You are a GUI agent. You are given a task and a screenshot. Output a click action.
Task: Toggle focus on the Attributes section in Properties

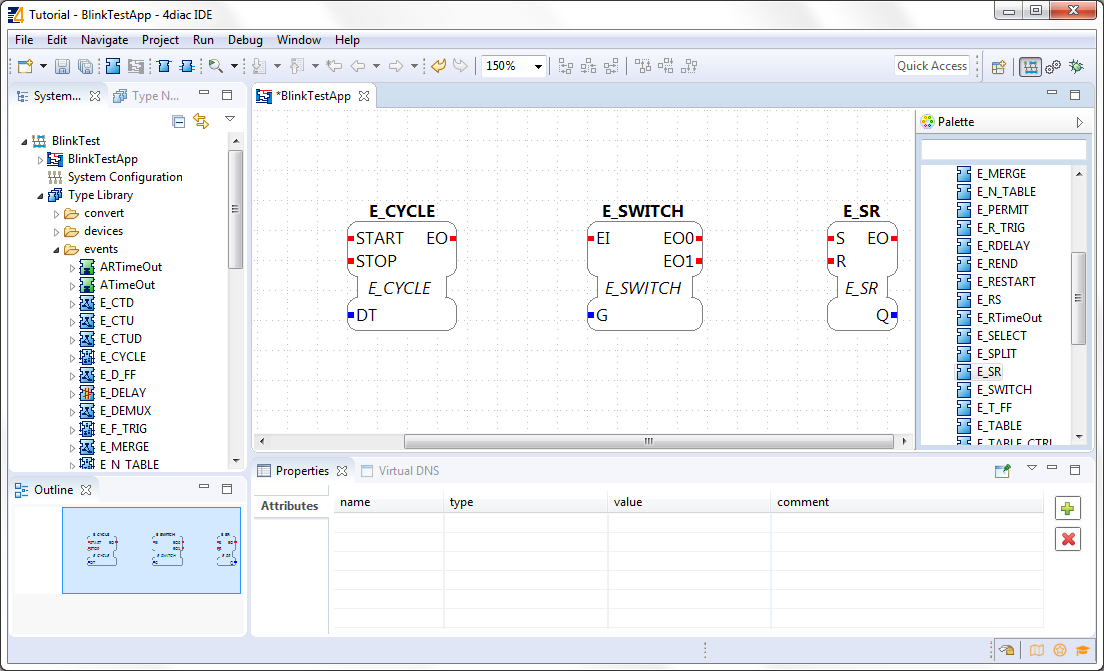point(290,505)
